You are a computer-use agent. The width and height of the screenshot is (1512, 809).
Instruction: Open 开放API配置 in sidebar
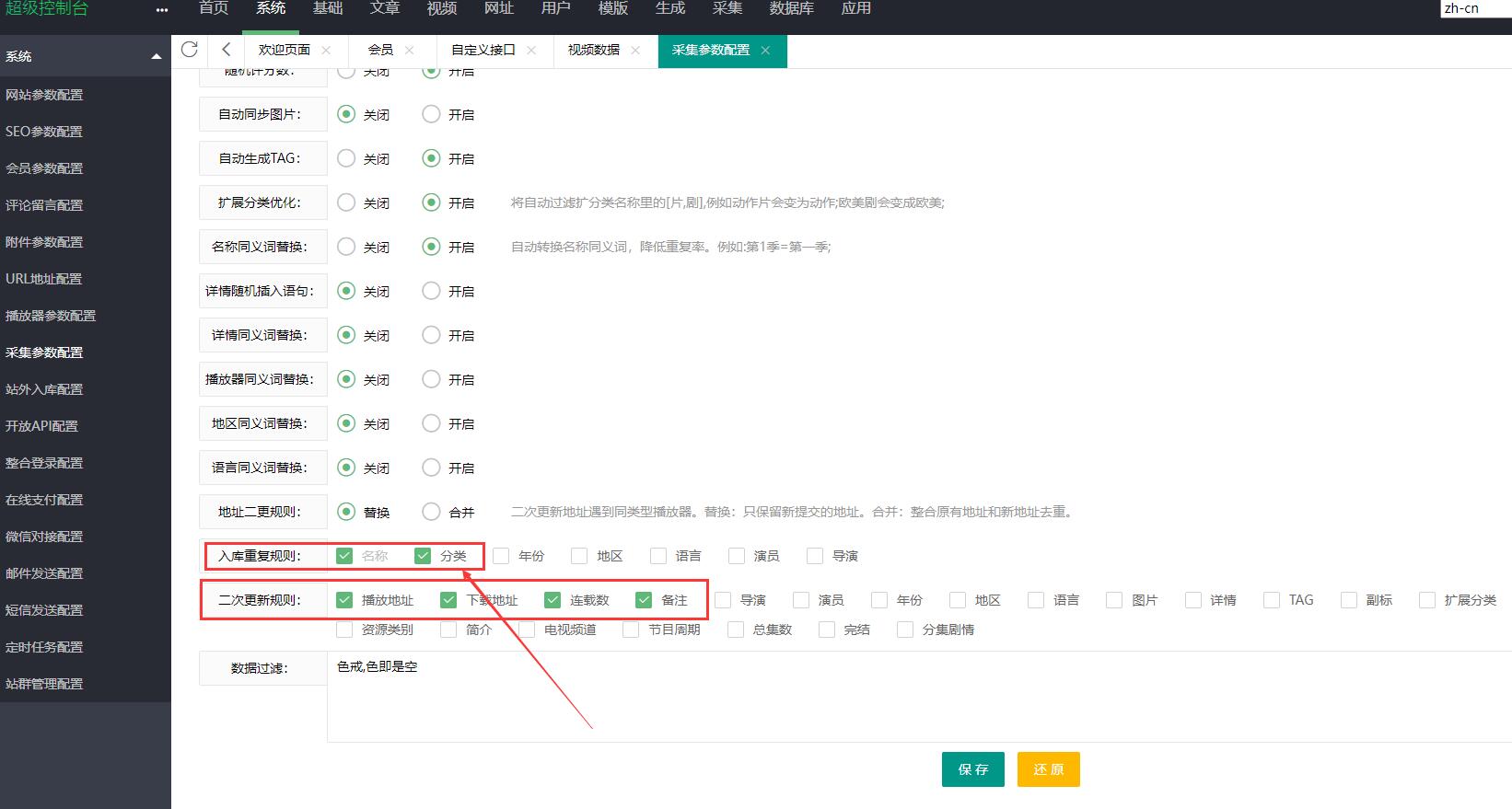pos(41,426)
